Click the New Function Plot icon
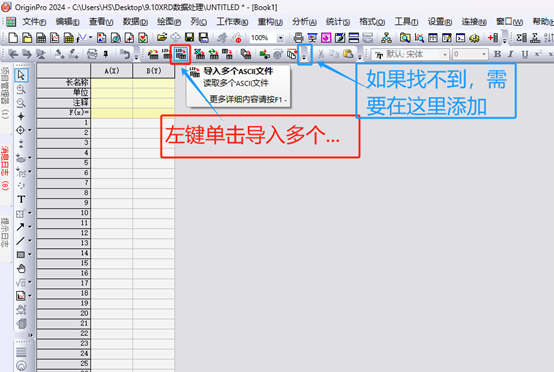 (x=82, y=37)
